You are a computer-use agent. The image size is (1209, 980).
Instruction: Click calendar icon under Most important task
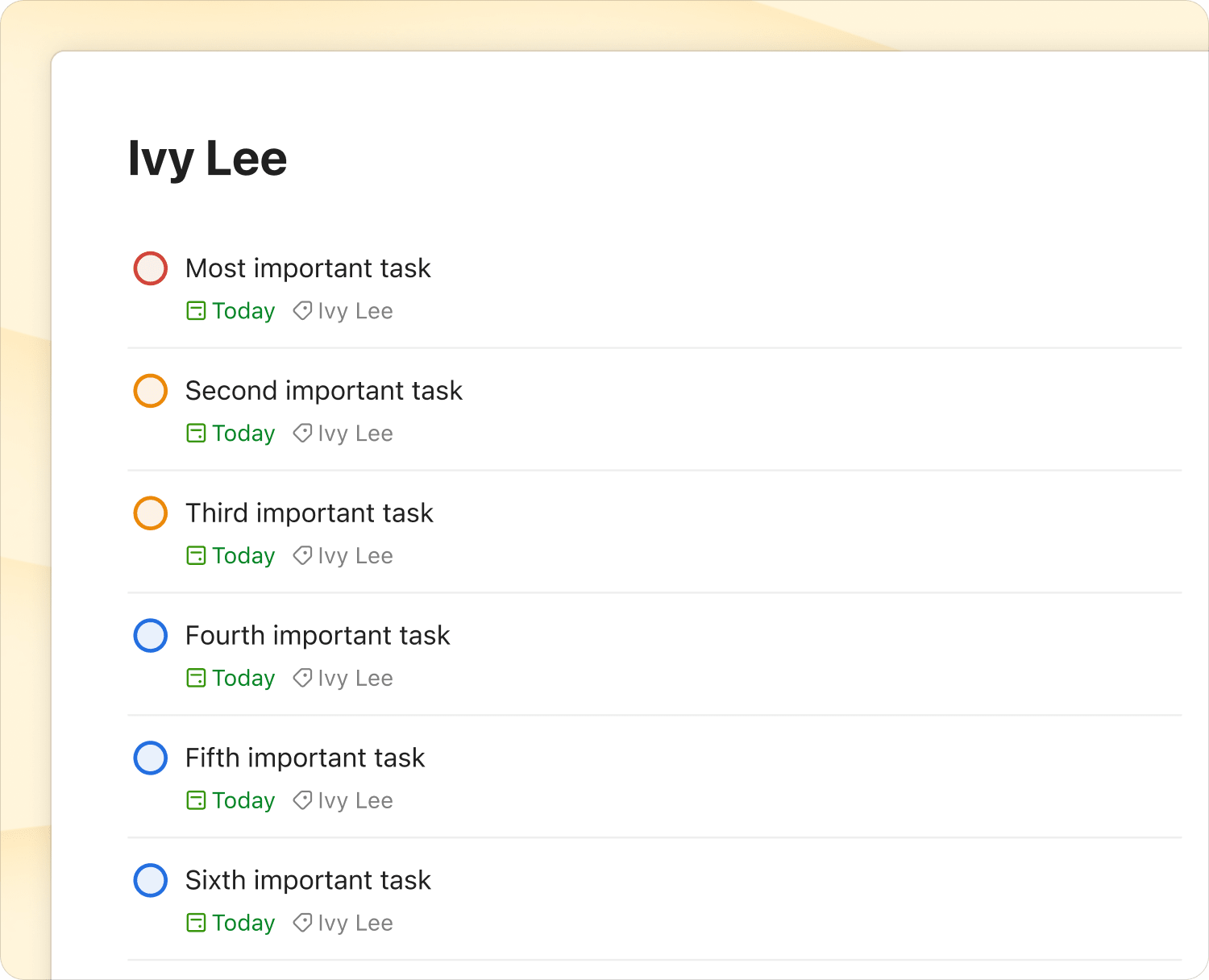[196, 311]
